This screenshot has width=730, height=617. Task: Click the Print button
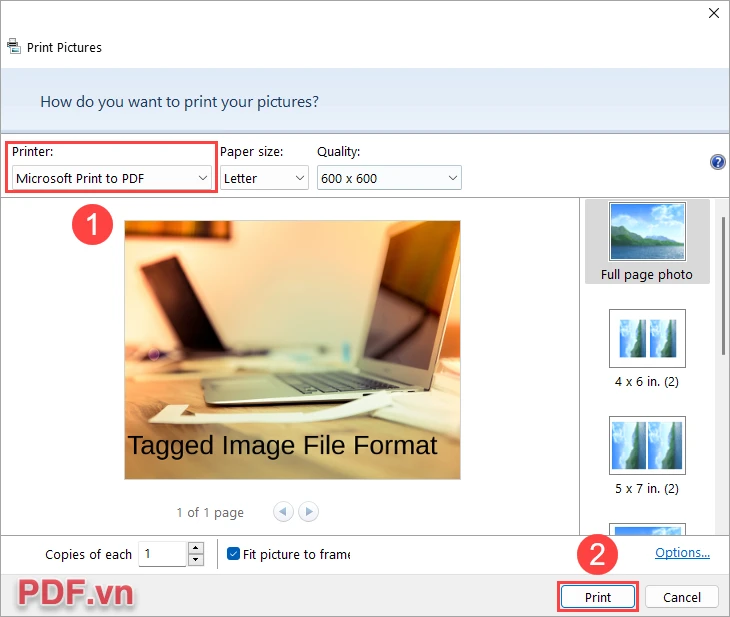598,597
